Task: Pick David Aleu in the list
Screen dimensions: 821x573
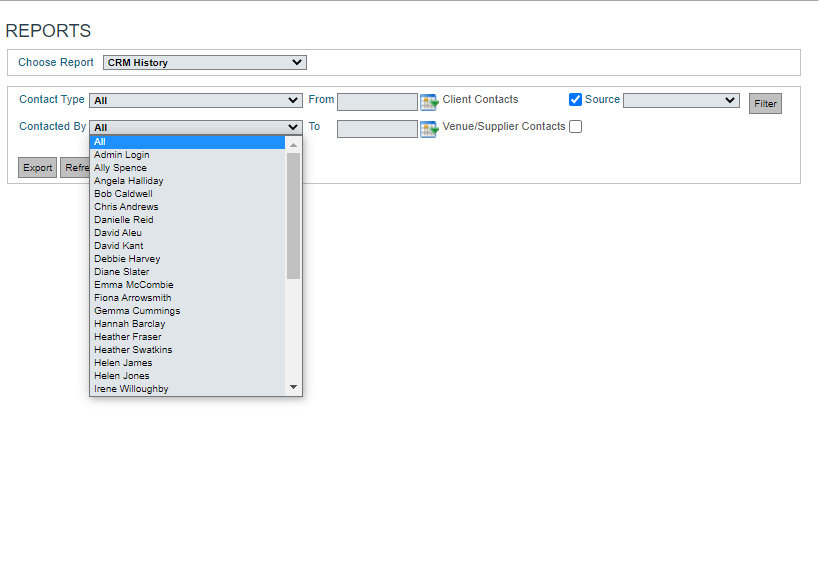Action: click(x=187, y=233)
